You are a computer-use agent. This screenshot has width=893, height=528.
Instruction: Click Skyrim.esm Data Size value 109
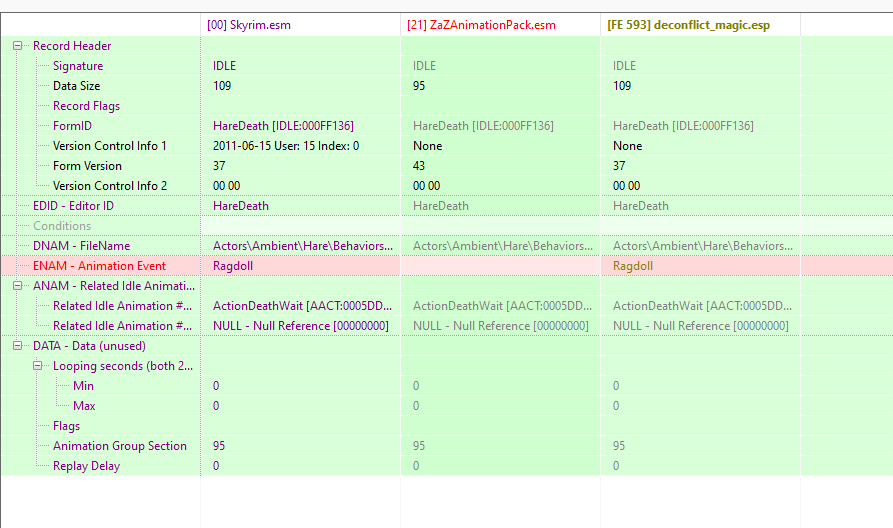[222, 86]
